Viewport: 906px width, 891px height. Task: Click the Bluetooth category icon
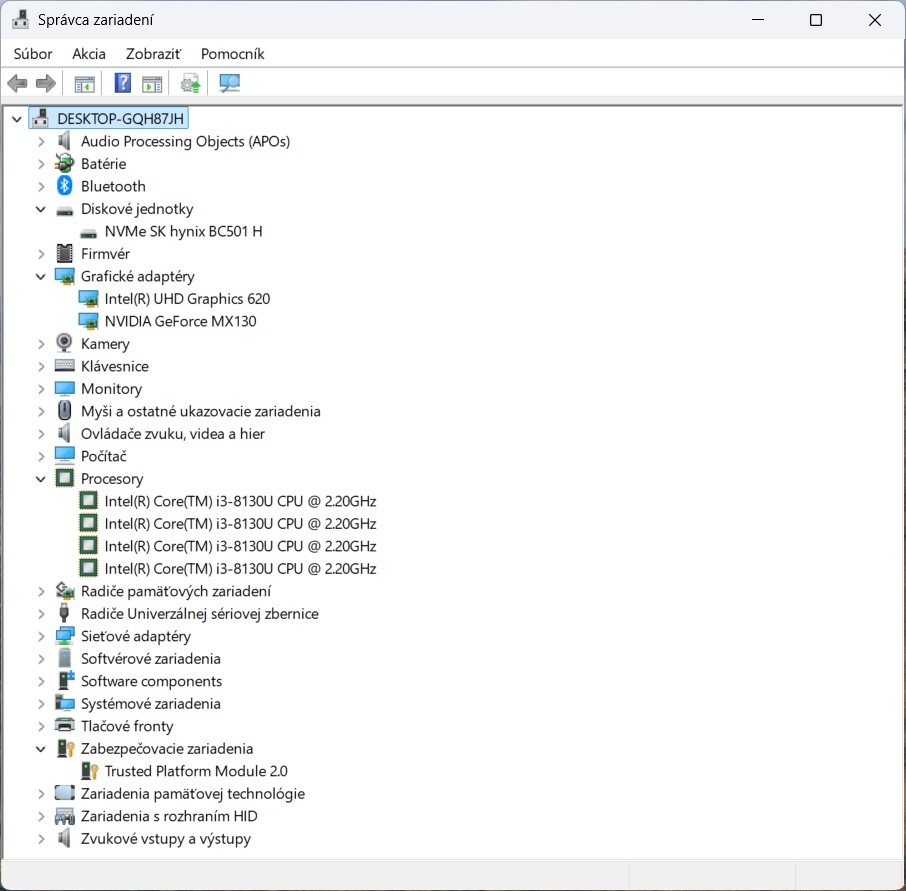tap(62, 186)
